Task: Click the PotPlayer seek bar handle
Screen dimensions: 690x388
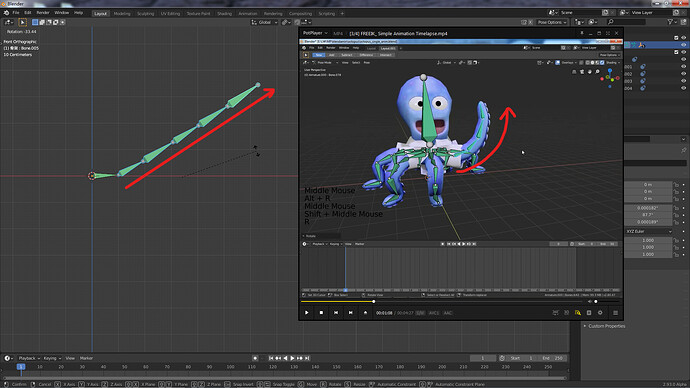Action: click(x=374, y=301)
